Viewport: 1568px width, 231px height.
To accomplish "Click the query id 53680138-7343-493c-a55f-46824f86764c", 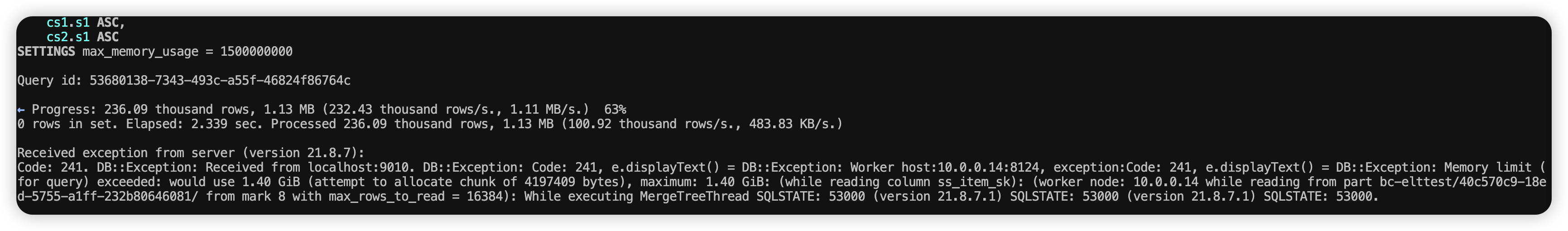I will pyautogui.click(x=220, y=81).
